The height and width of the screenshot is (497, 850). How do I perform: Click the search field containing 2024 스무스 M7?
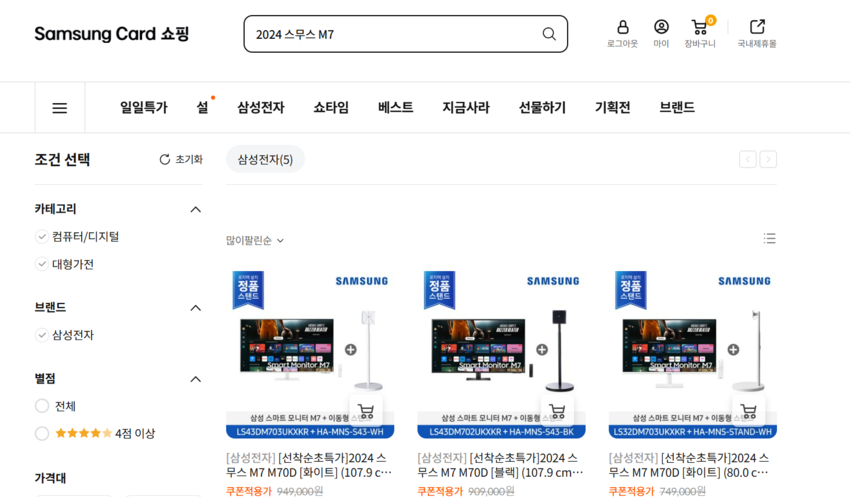coord(405,34)
